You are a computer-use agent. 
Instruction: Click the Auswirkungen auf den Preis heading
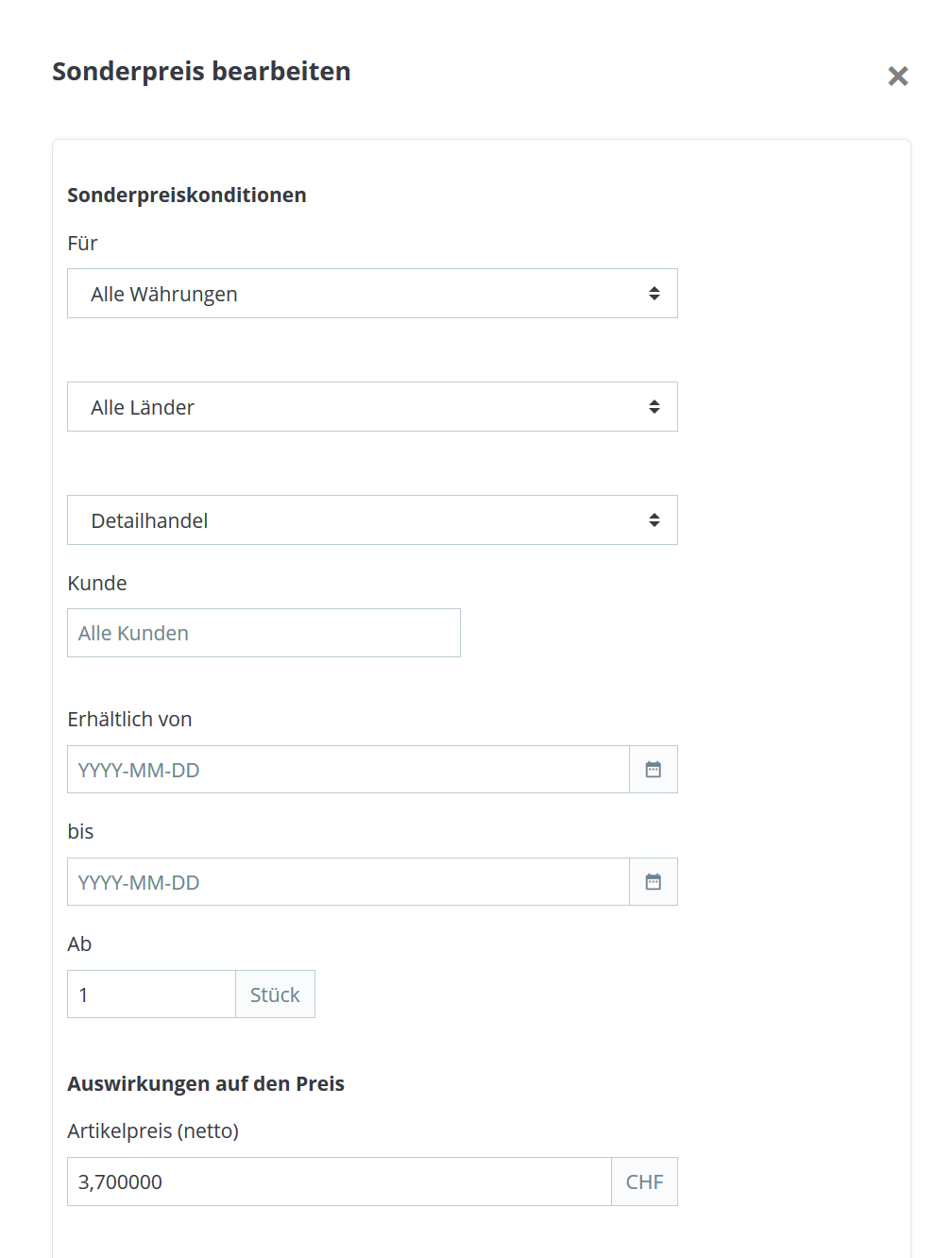206,1084
